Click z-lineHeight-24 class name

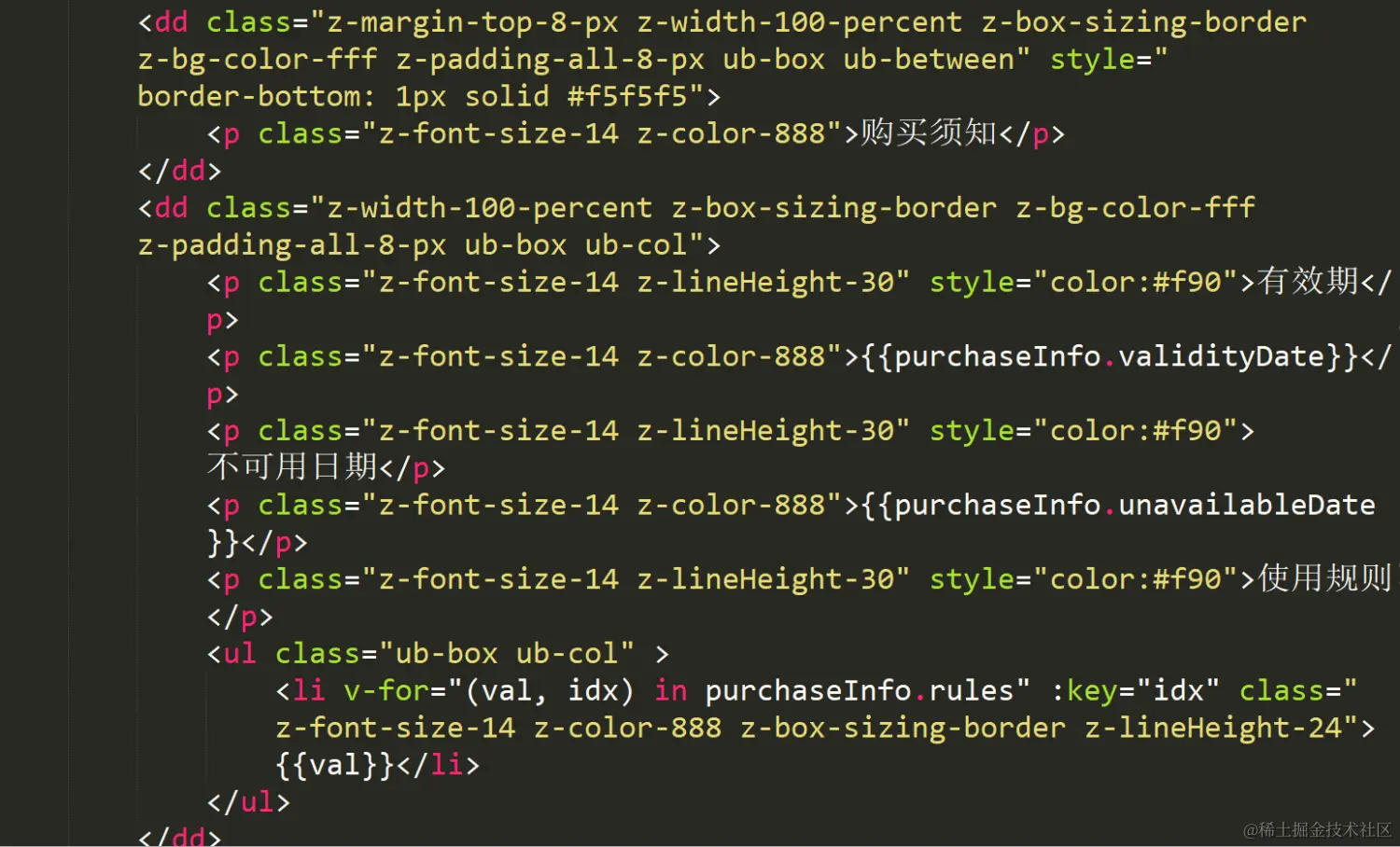click(x=1213, y=728)
